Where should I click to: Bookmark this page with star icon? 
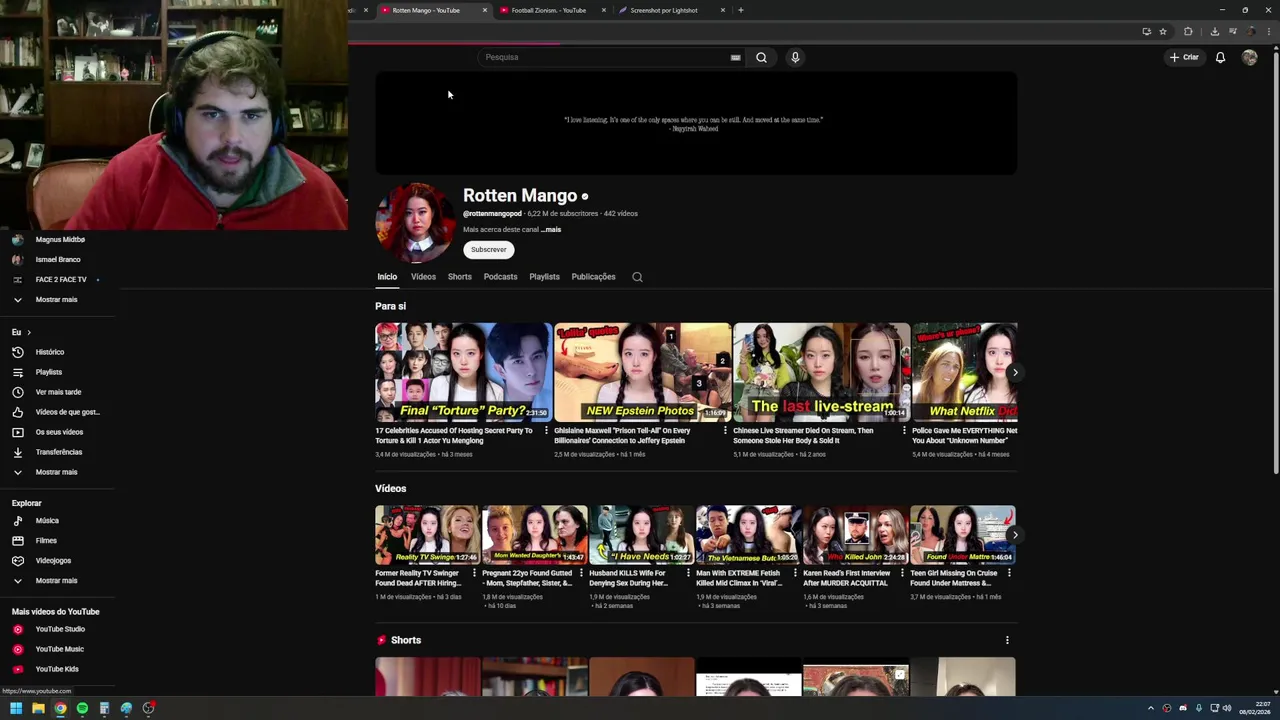tap(1163, 31)
